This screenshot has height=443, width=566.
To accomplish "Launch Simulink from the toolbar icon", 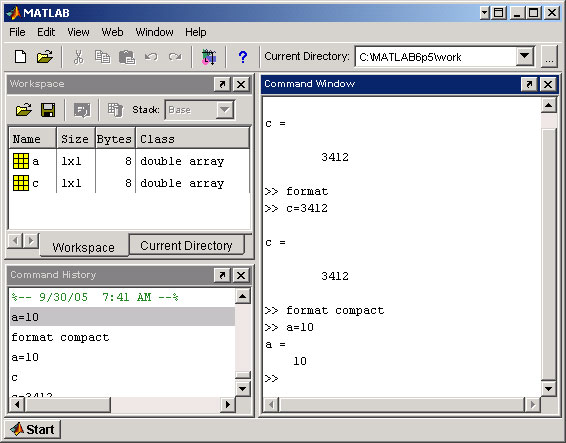I will click(x=209, y=57).
